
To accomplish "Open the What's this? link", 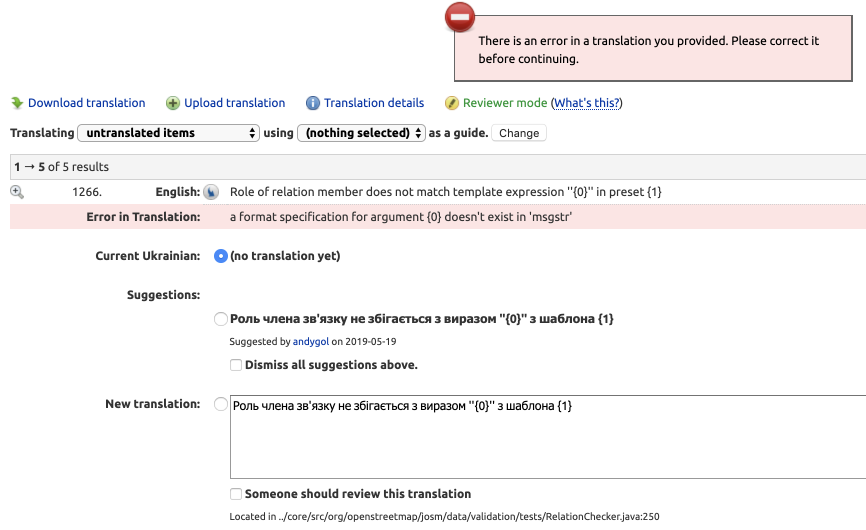I will [x=587, y=103].
